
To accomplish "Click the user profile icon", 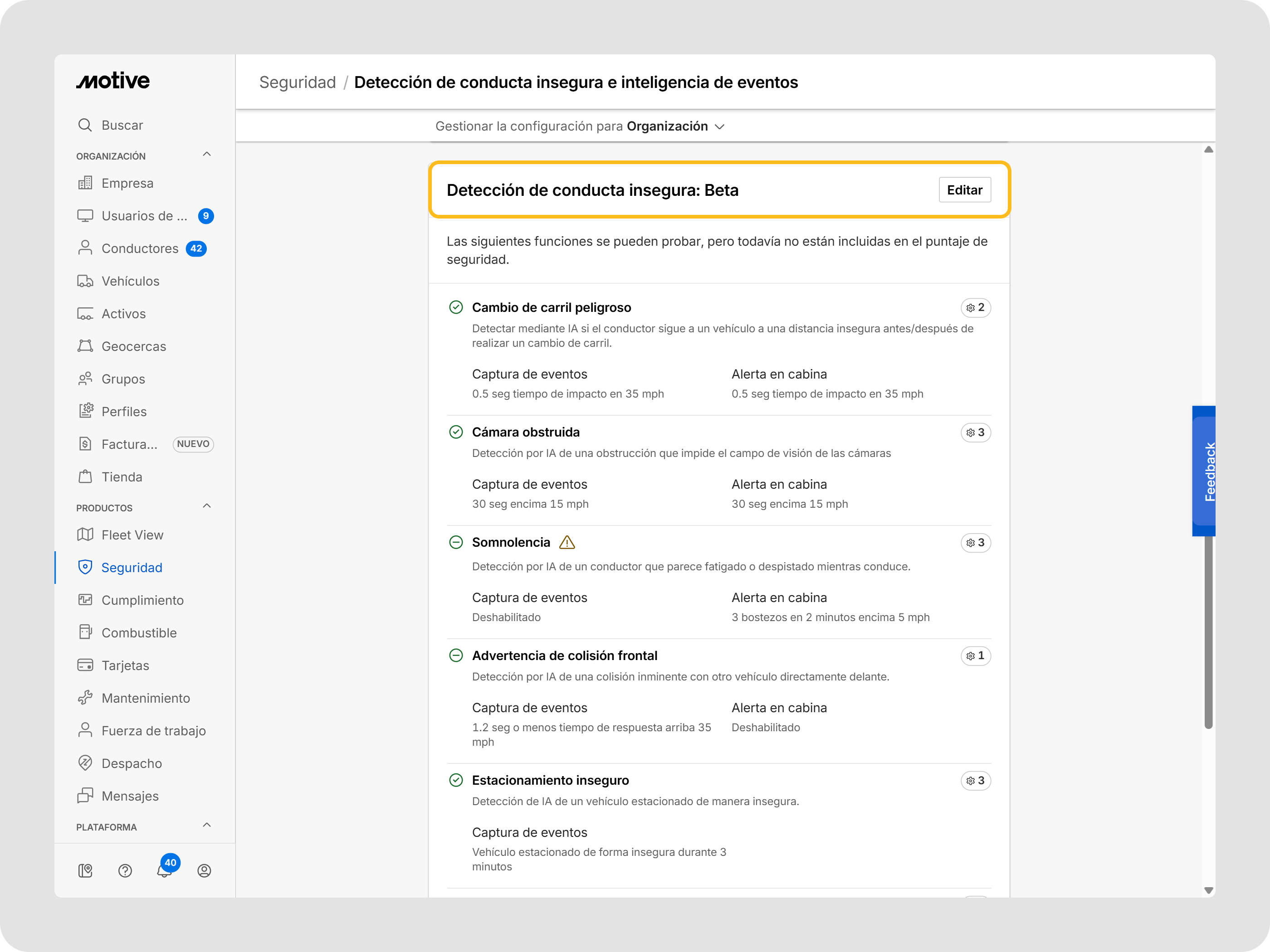I will coord(204,870).
